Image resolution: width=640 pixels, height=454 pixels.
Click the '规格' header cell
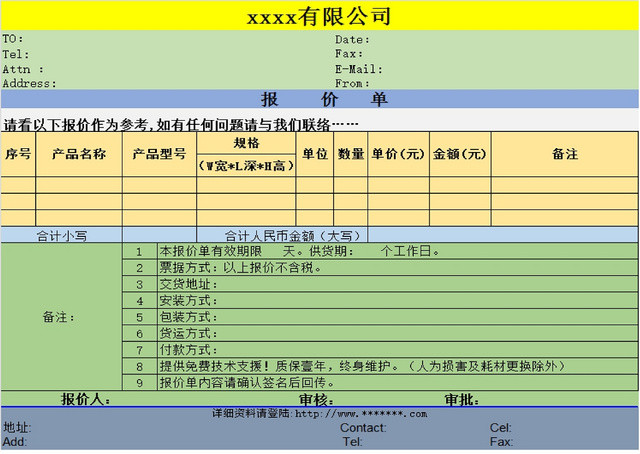click(x=246, y=143)
